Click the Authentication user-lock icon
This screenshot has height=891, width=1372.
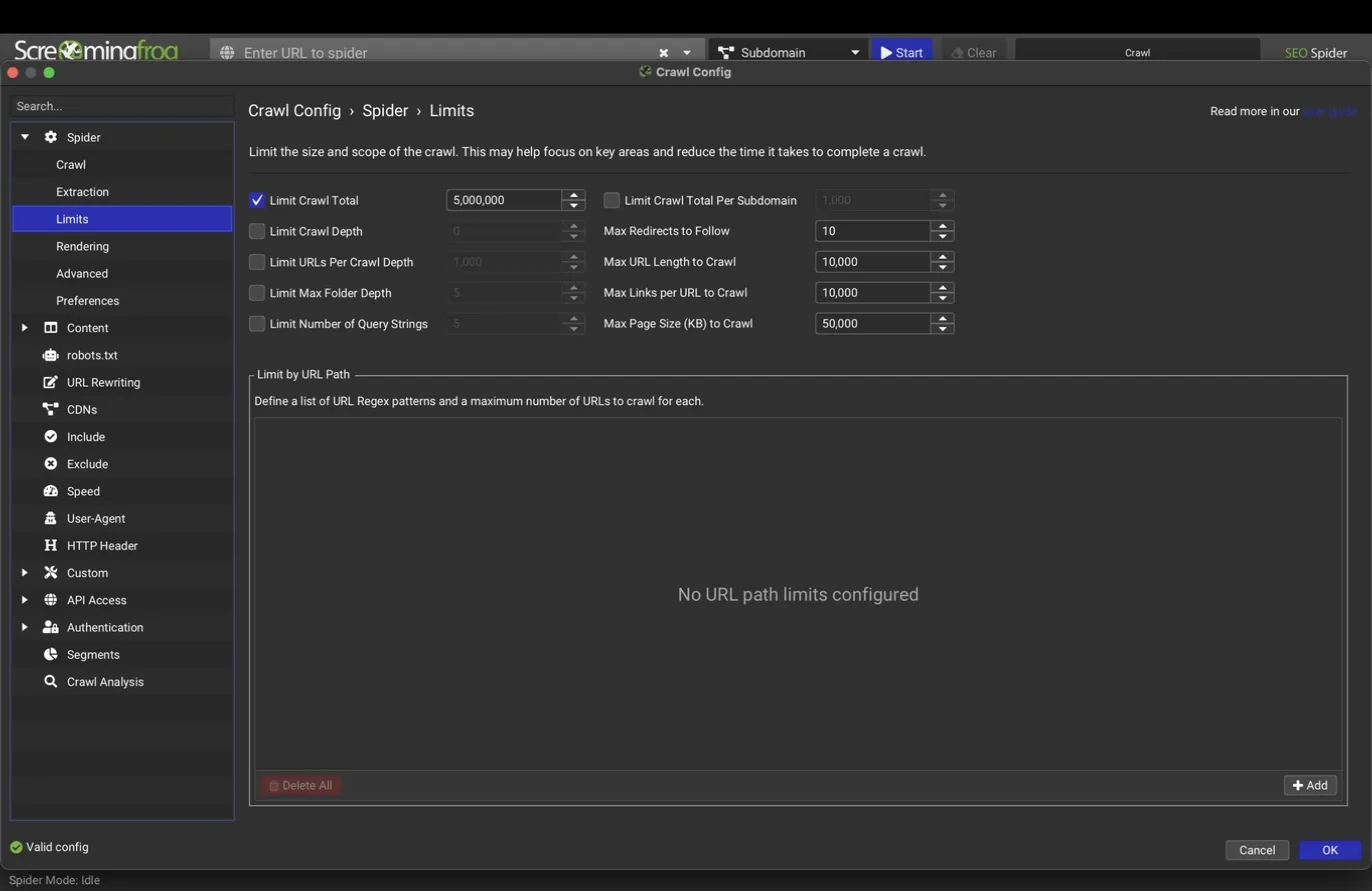click(50, 627)
